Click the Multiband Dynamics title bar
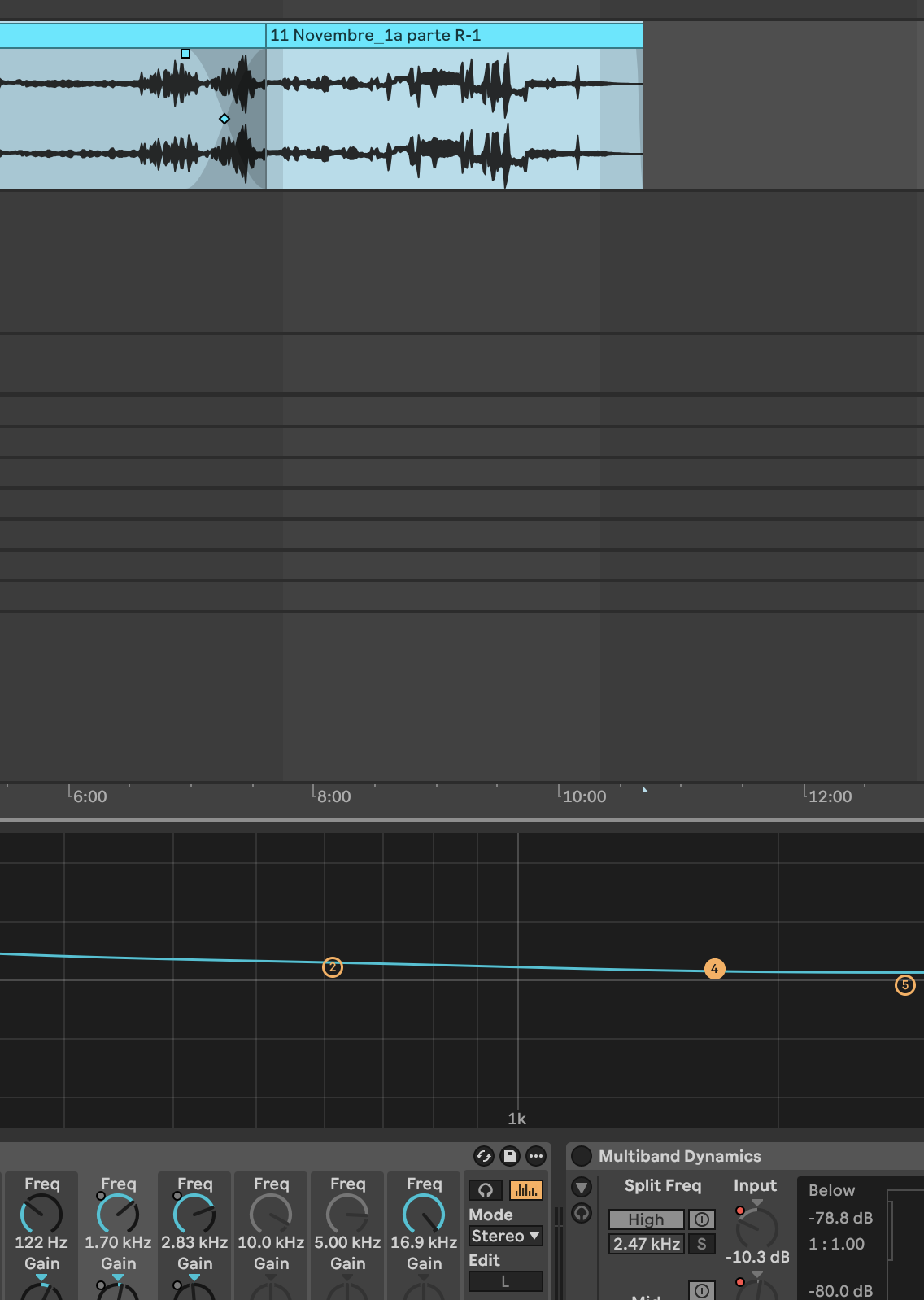Image resolution: width=924 pixels, height=1300 pixels. pyautogui.click(x=745, y=1156)
